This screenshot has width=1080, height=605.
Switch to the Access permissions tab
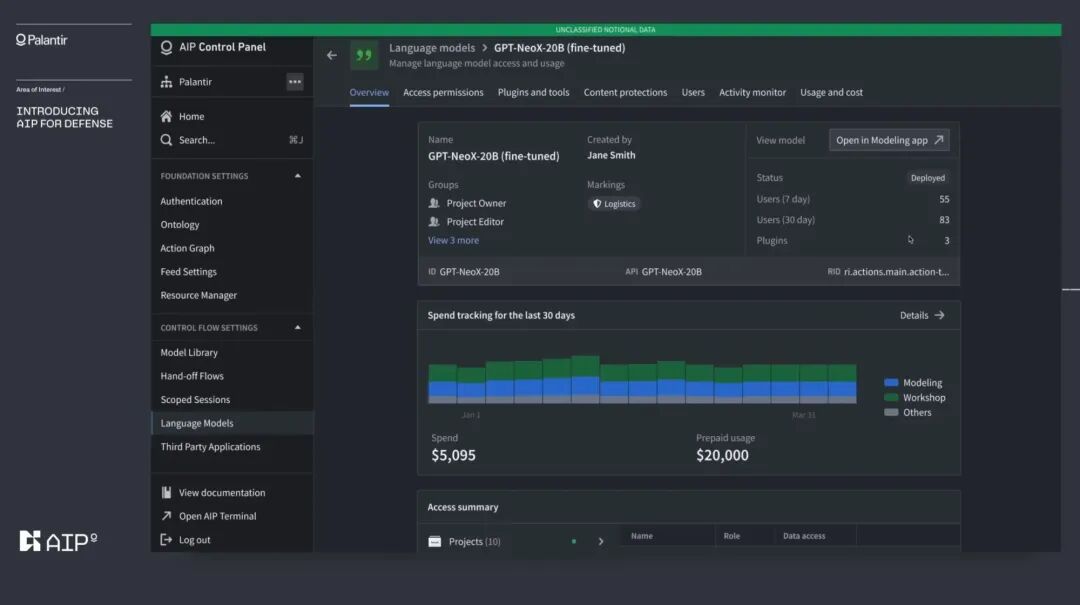coord(443,92)
